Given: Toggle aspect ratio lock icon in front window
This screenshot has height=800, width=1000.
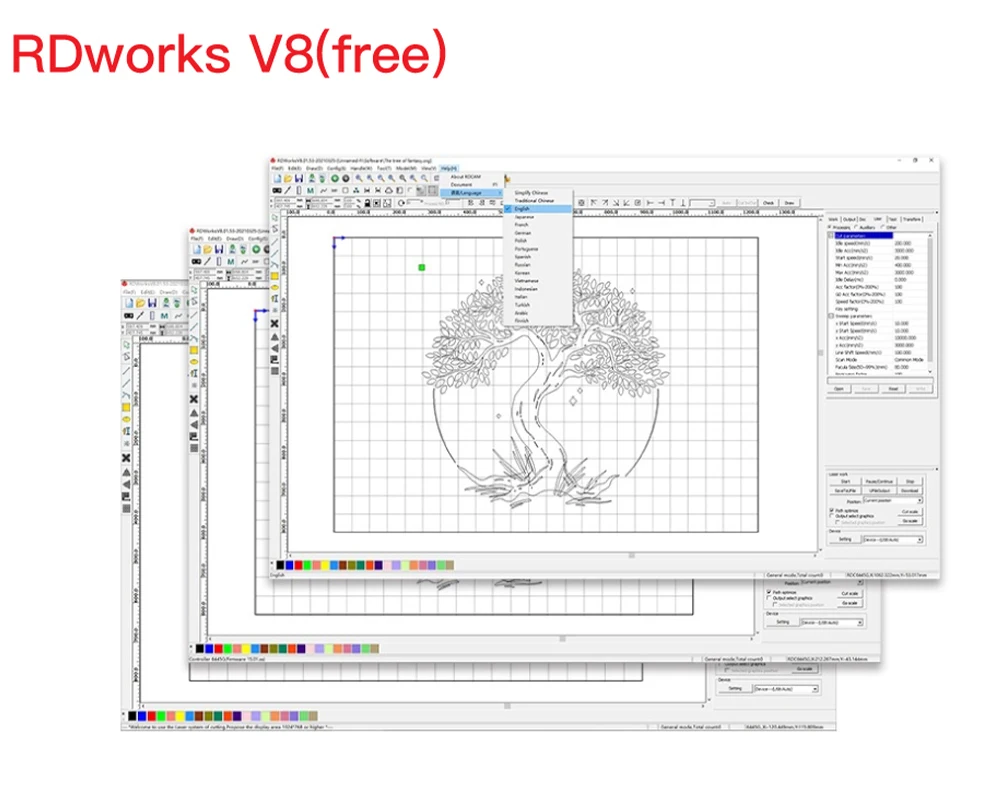Looking at the screenshot, I should (x=367, y=203).
